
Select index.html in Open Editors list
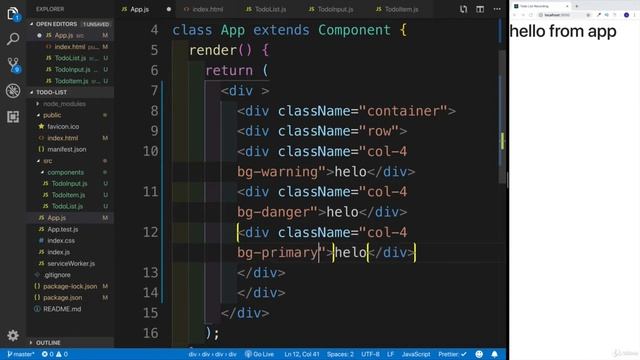tap(70, 47)
